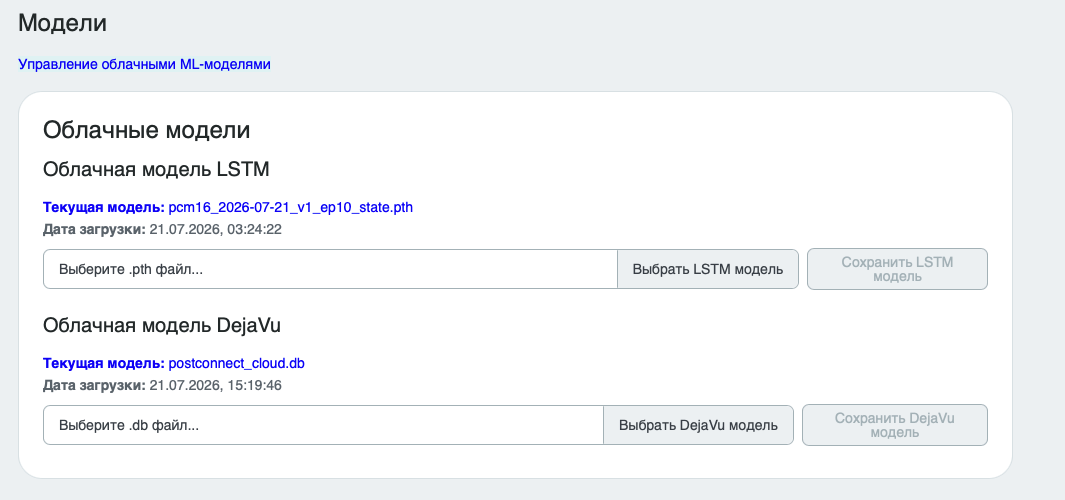Viewport: 1065px width, 500px height.
Task: Click the LSTM Дата загрузки label
Action: tap(94, 230)
